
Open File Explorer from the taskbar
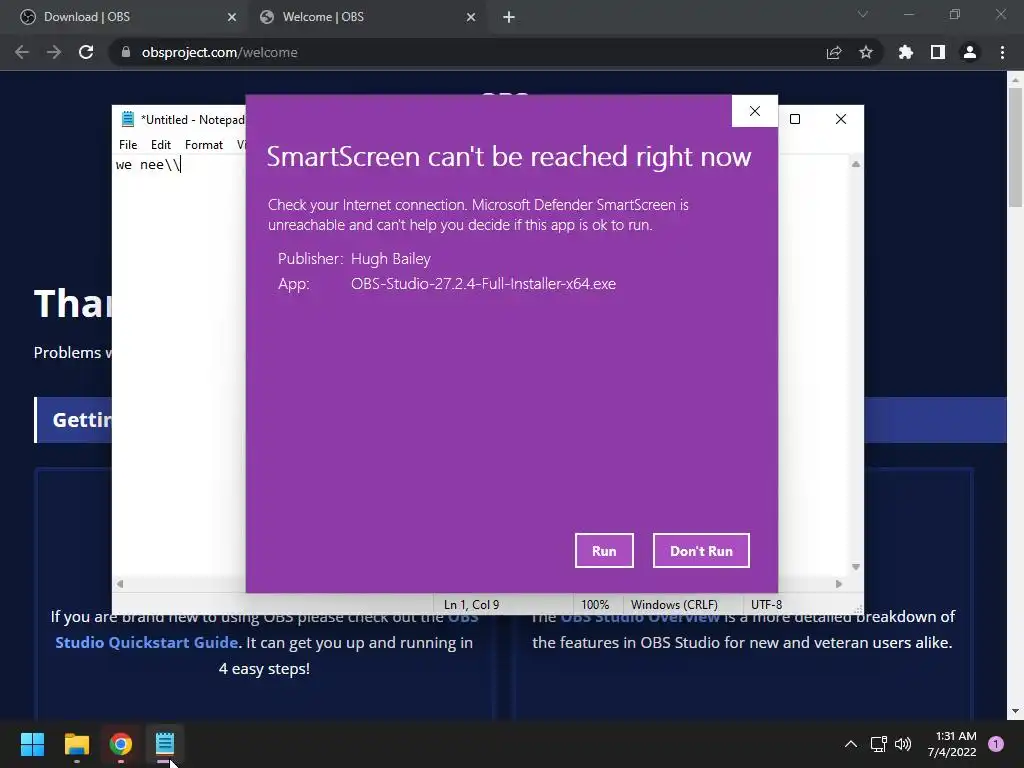76,744
